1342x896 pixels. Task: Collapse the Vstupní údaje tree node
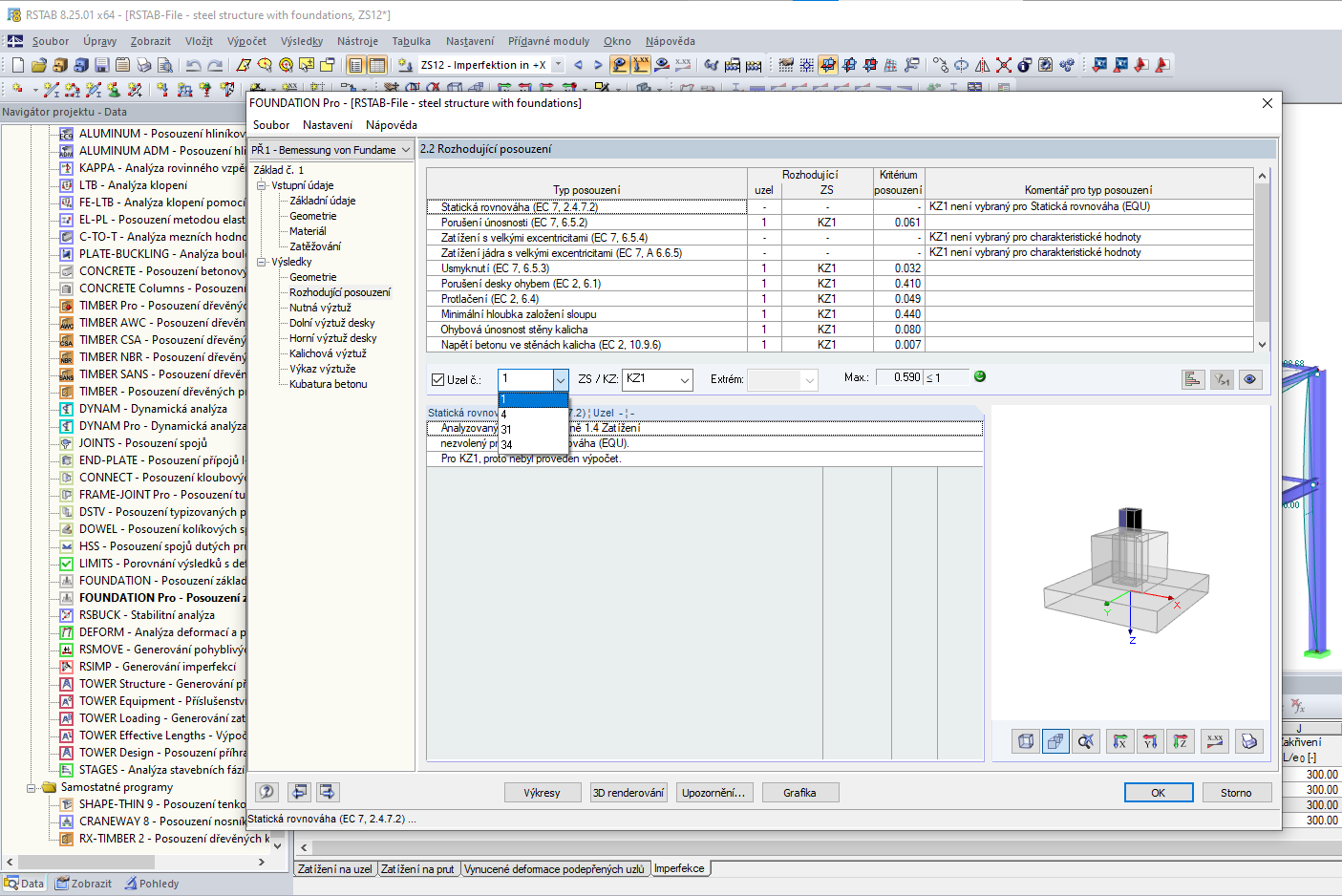[x=261, y=185]
